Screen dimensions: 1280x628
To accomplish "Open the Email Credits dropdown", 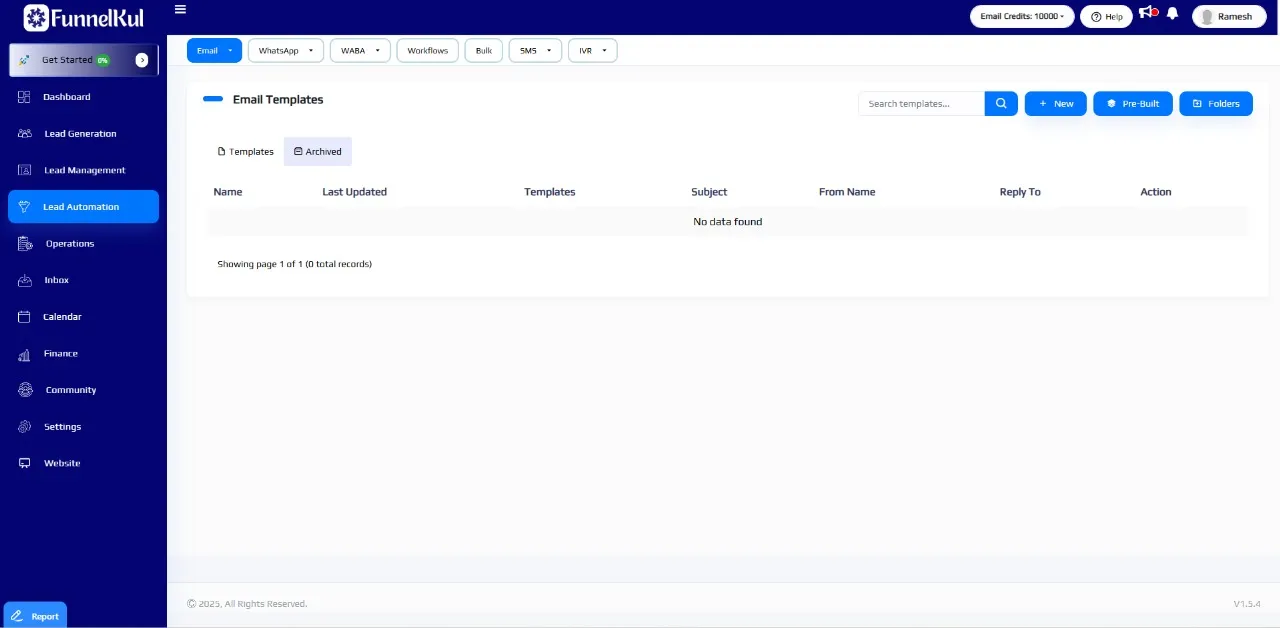I will click(1022, 17).
